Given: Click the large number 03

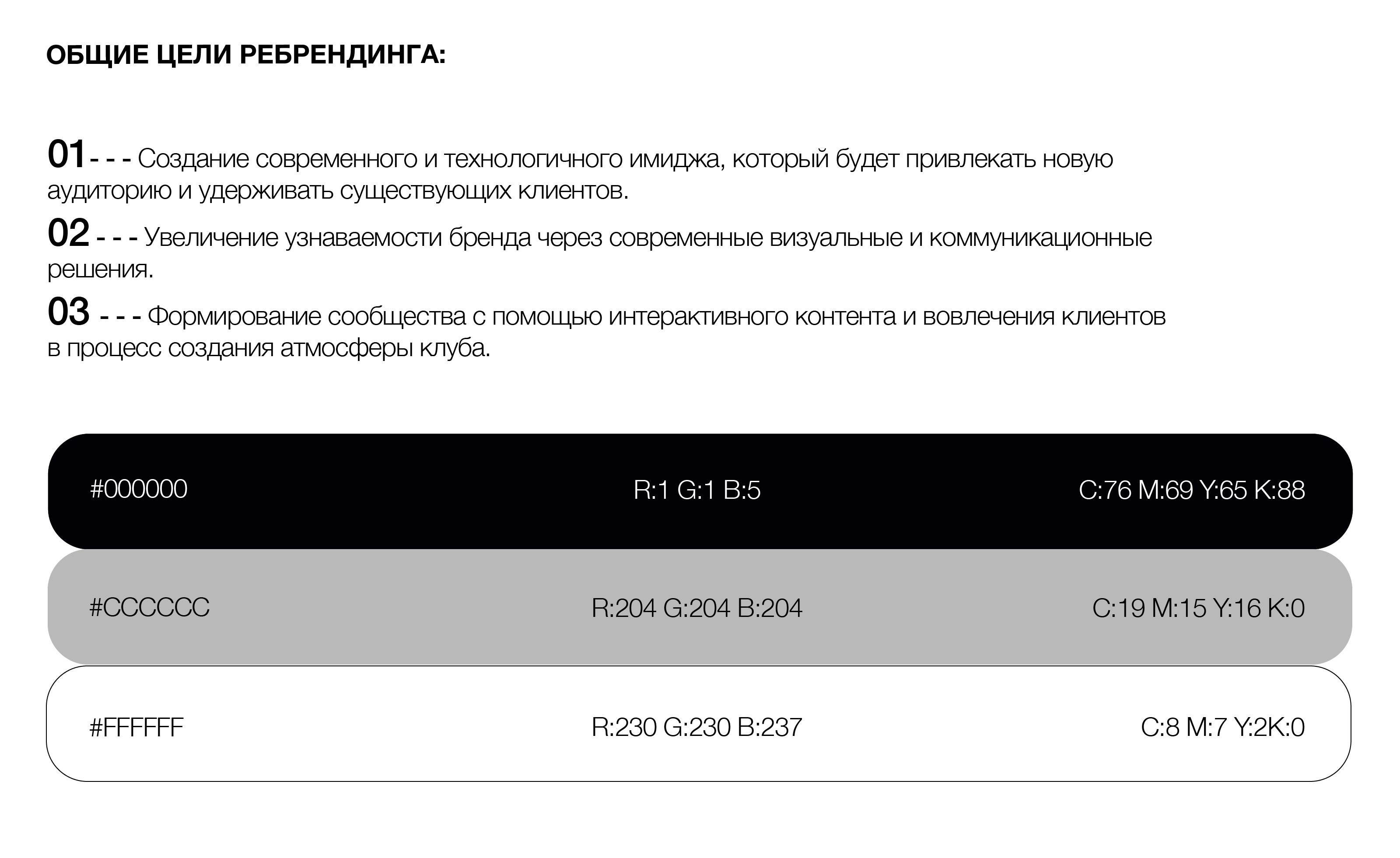Looking at the screenshot, I should (x=68, y=312).
